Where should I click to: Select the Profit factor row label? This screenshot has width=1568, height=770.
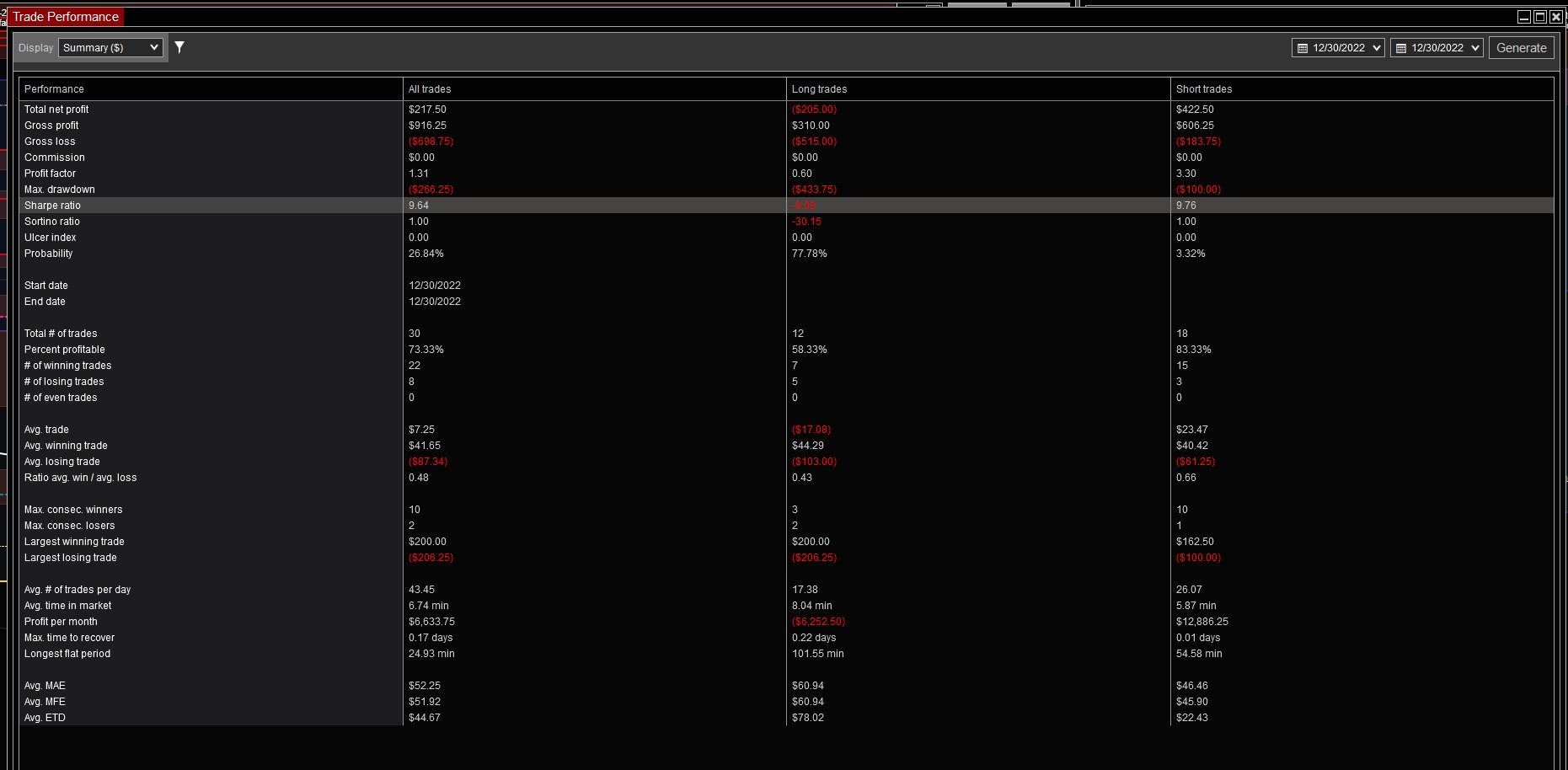[x=50, y=174]
